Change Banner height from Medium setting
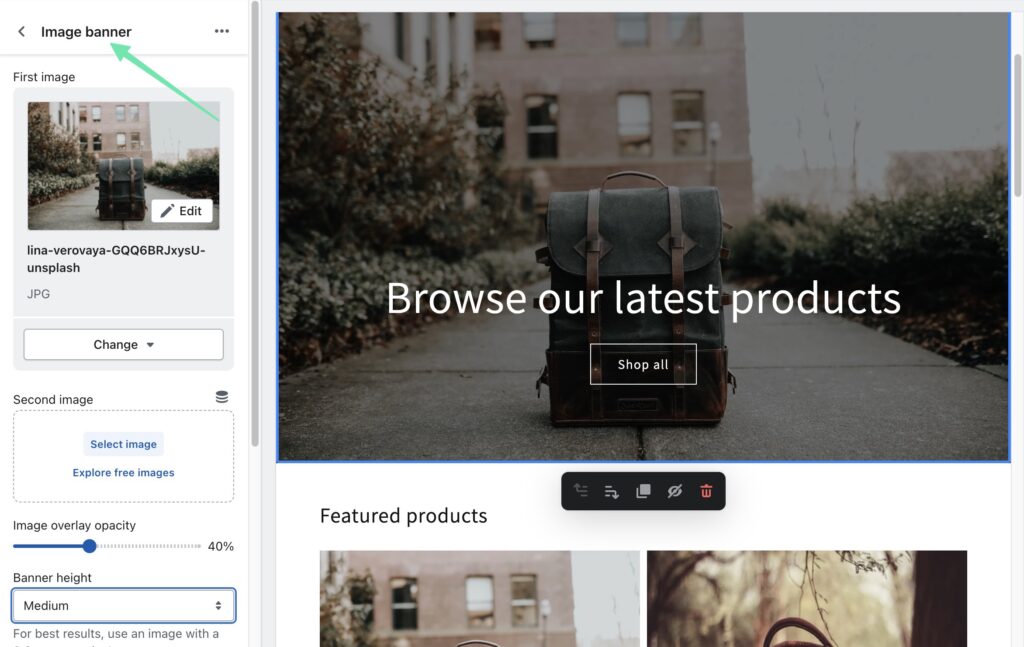Viewport: 1024px width, 647px height. point(123,605)
